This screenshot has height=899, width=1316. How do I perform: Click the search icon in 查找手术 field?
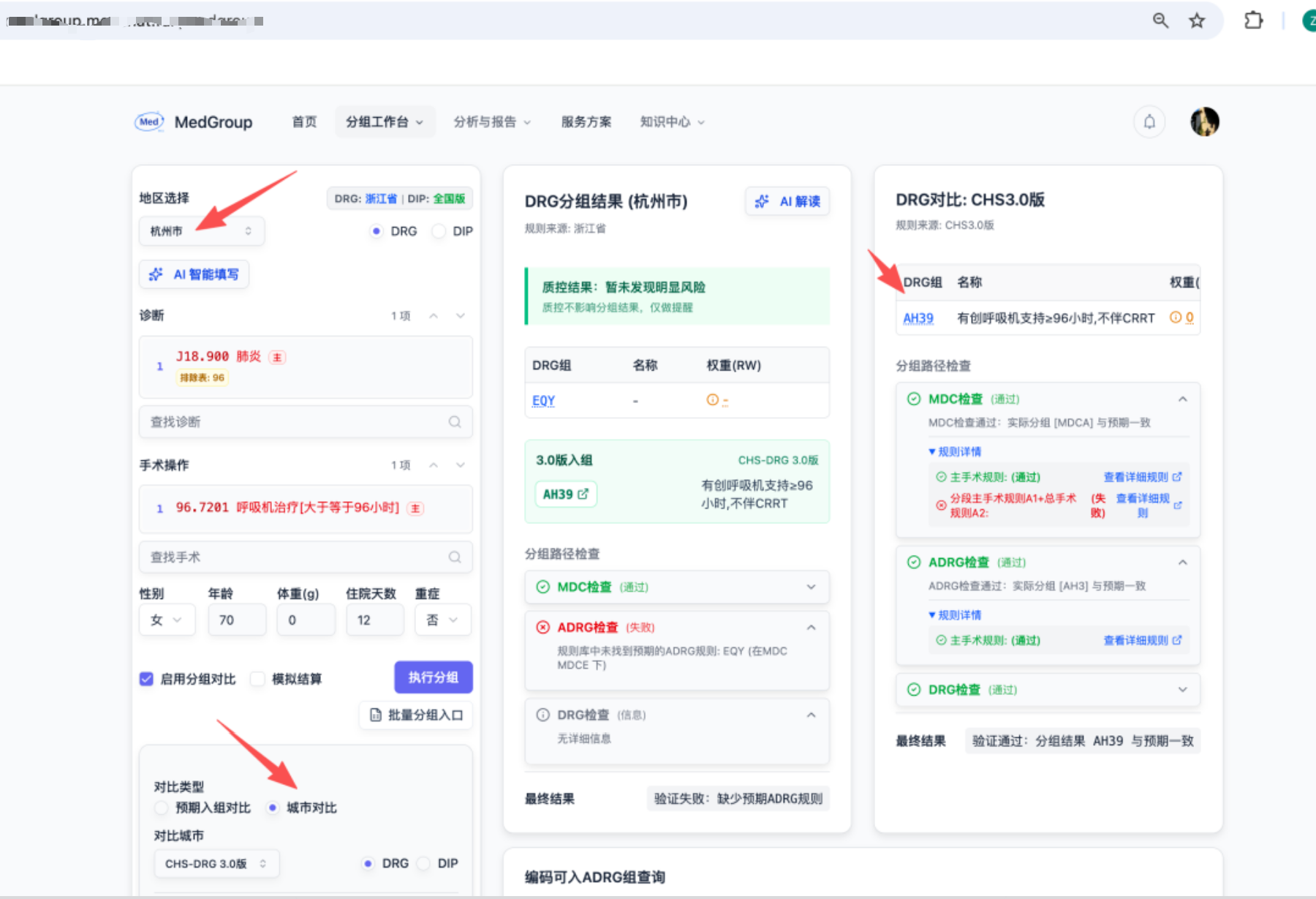tap(455, 557)
